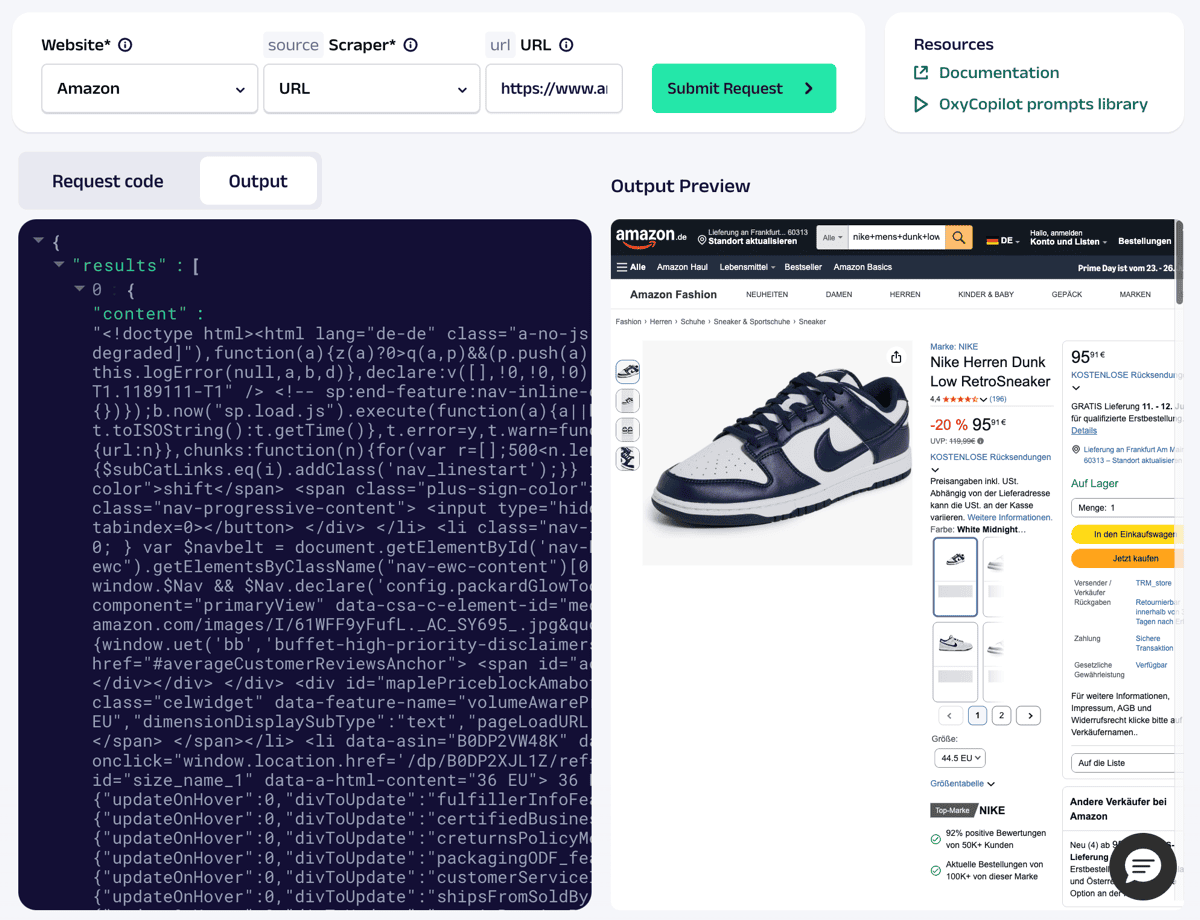
Task: Collapse the "results" array node
Action: click(59, 265)
